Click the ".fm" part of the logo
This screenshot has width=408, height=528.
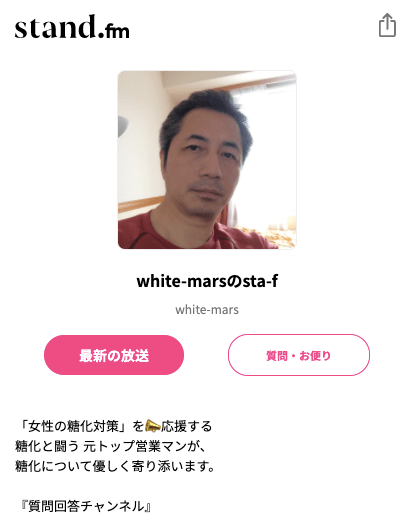coord(114,31)
